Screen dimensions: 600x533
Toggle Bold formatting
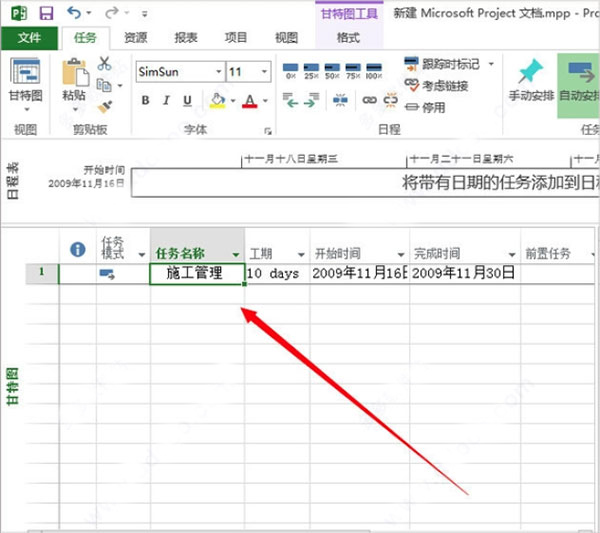point(145,100)
